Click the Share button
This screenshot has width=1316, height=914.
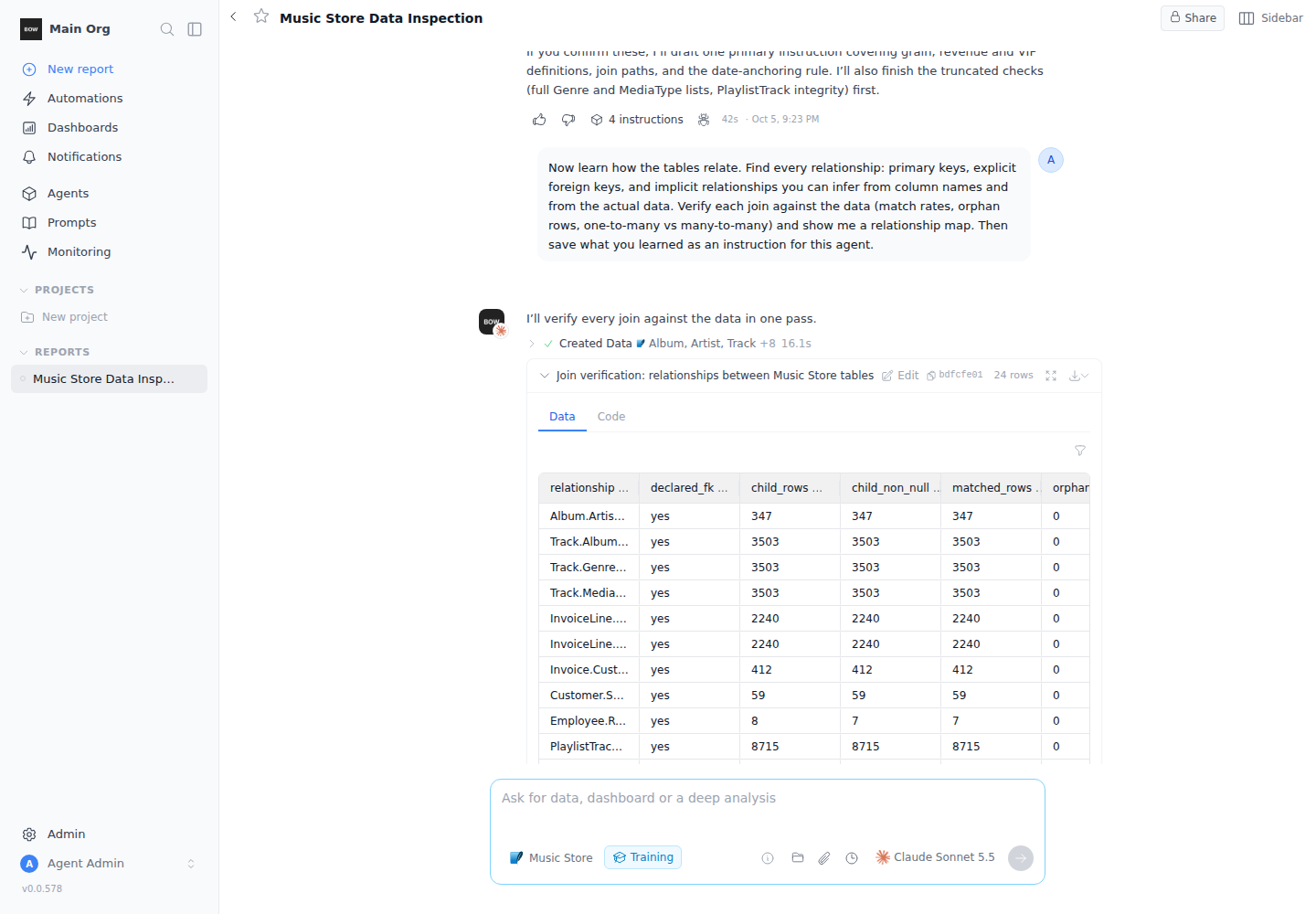[1193, 18]
